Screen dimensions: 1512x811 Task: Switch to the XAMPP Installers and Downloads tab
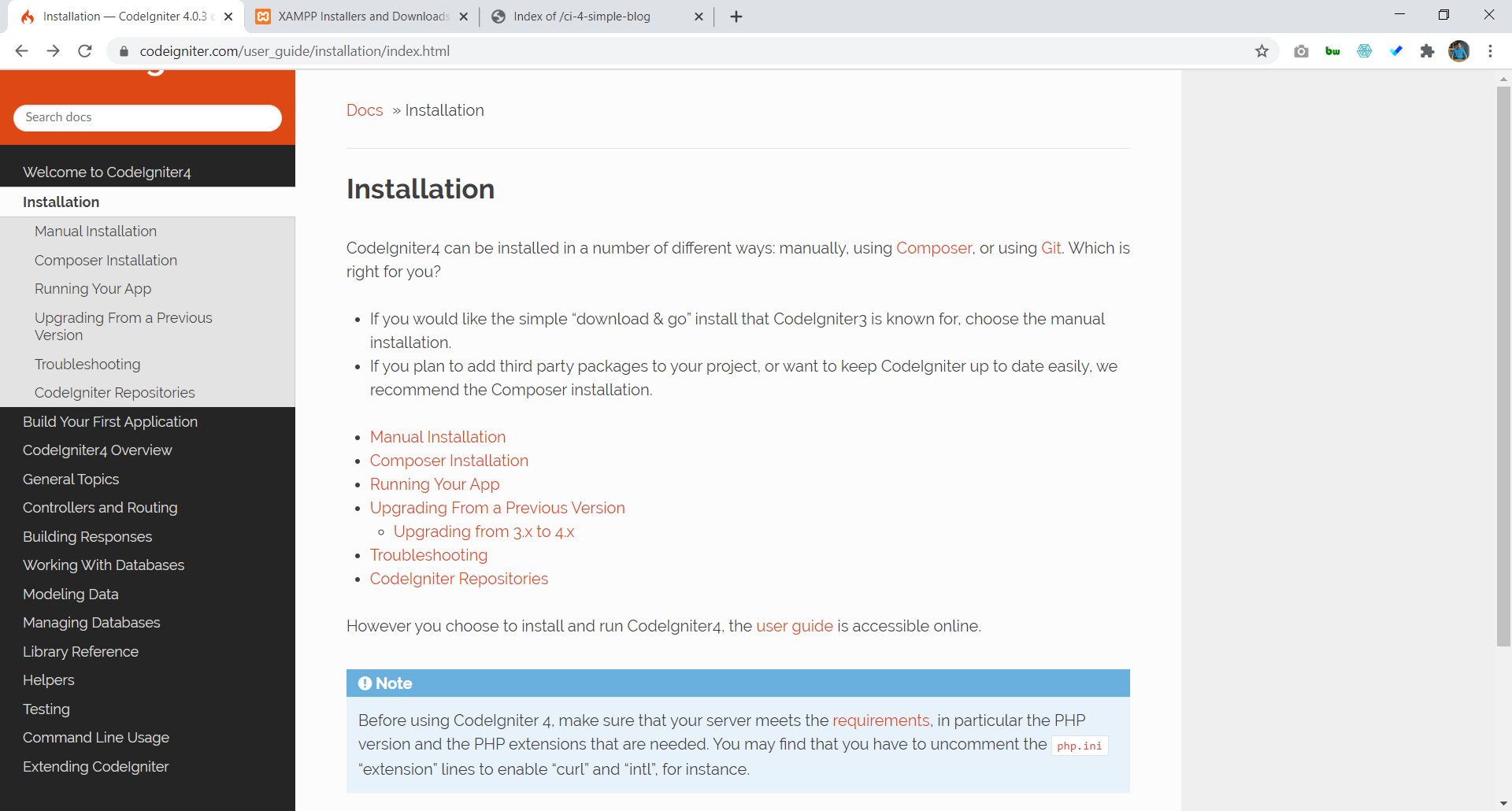pyautogui.click(x=362, y=17)
